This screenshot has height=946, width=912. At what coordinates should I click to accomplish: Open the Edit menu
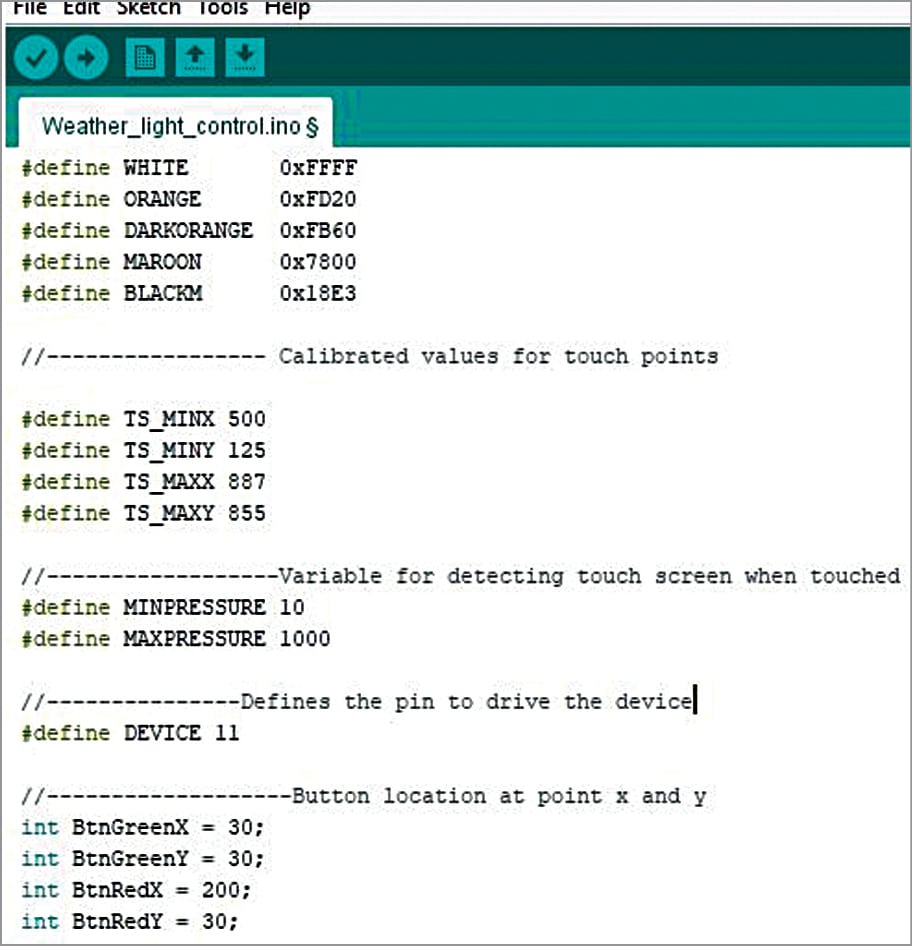click(x=82, y=9)
